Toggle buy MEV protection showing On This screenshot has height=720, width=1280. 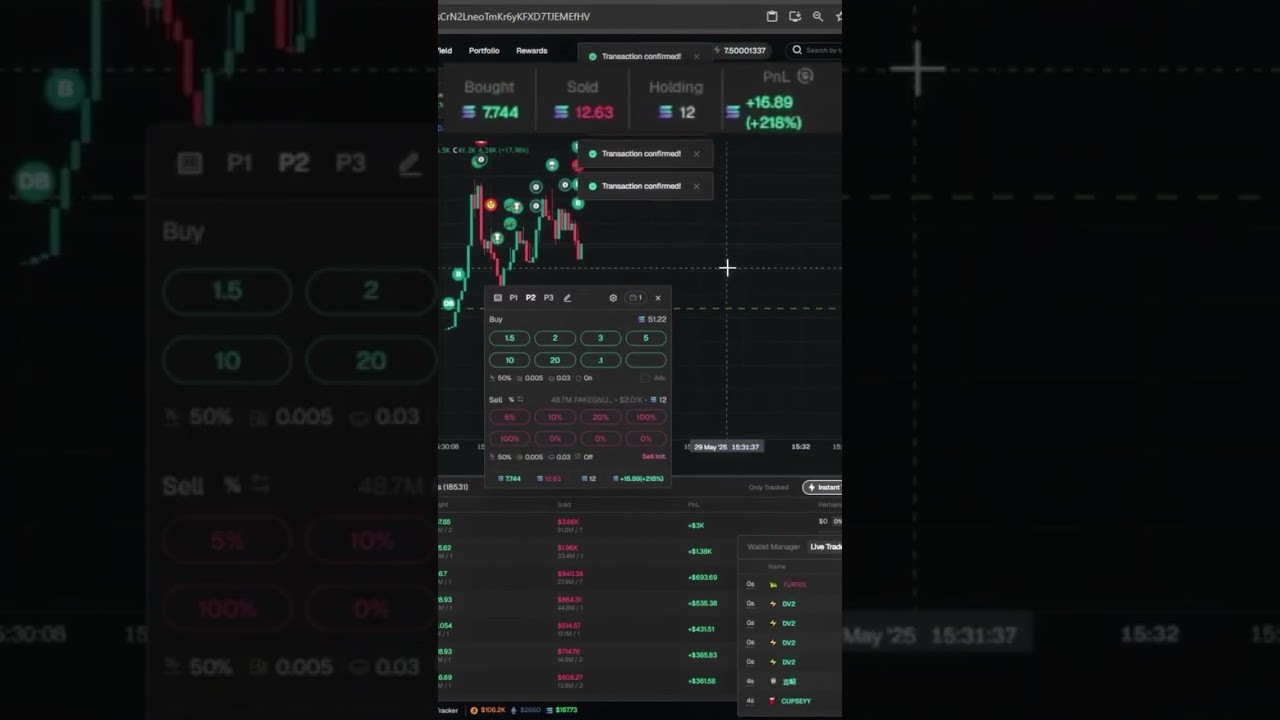pyautogui.click(x=585, y=378)
